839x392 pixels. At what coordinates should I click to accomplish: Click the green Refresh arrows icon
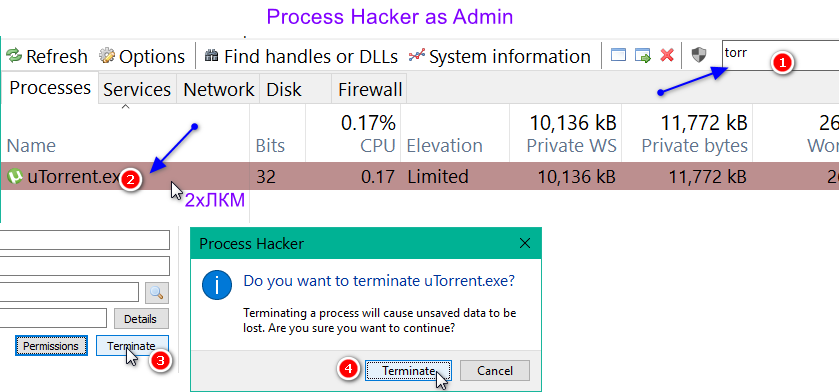click(13, 56)
